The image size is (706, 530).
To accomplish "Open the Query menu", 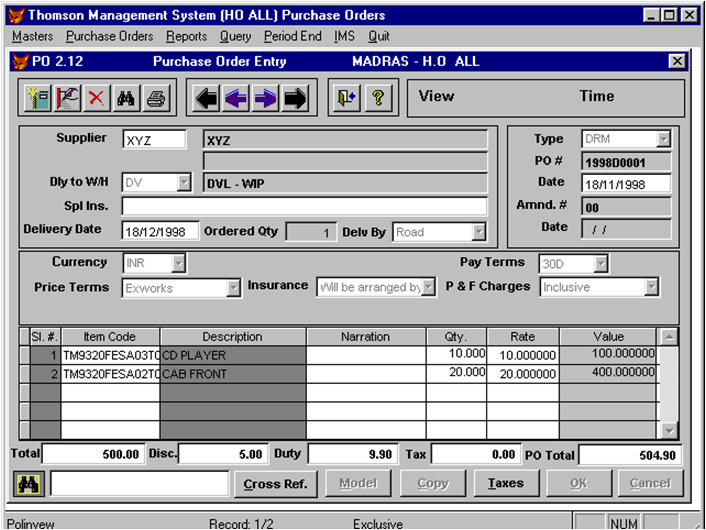I will (x=235, y=36).
